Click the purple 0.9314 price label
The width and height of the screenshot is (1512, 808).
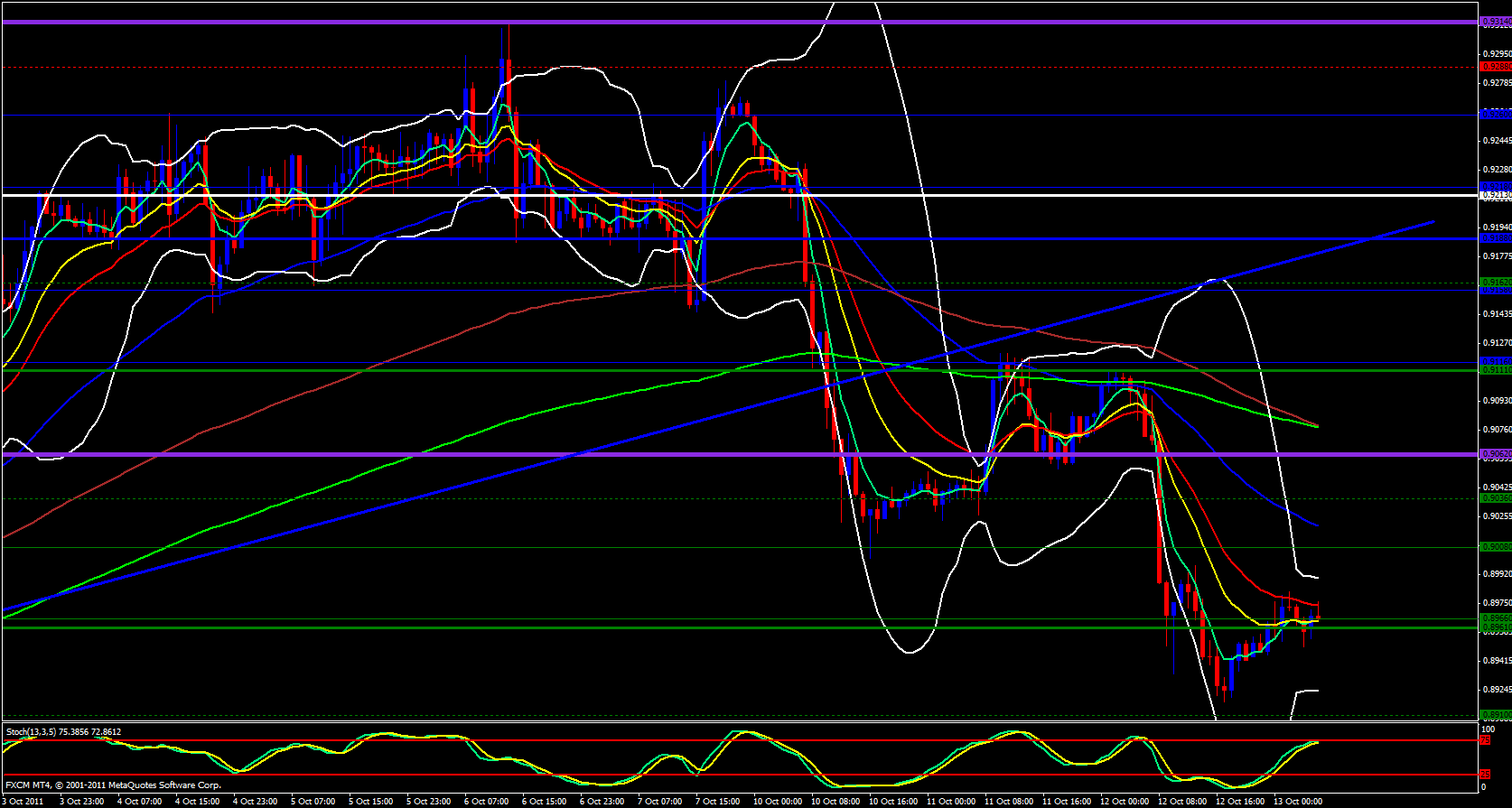point(1495,22)
